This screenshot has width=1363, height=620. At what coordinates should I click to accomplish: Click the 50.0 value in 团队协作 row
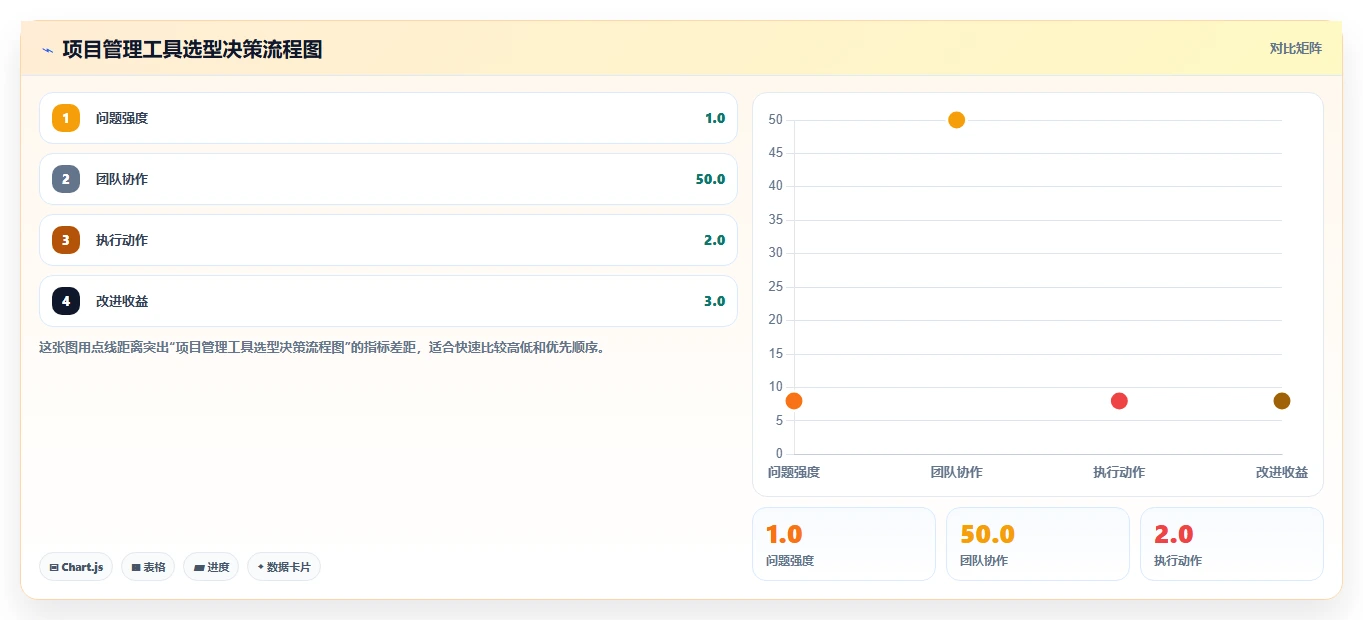(710, 179)
